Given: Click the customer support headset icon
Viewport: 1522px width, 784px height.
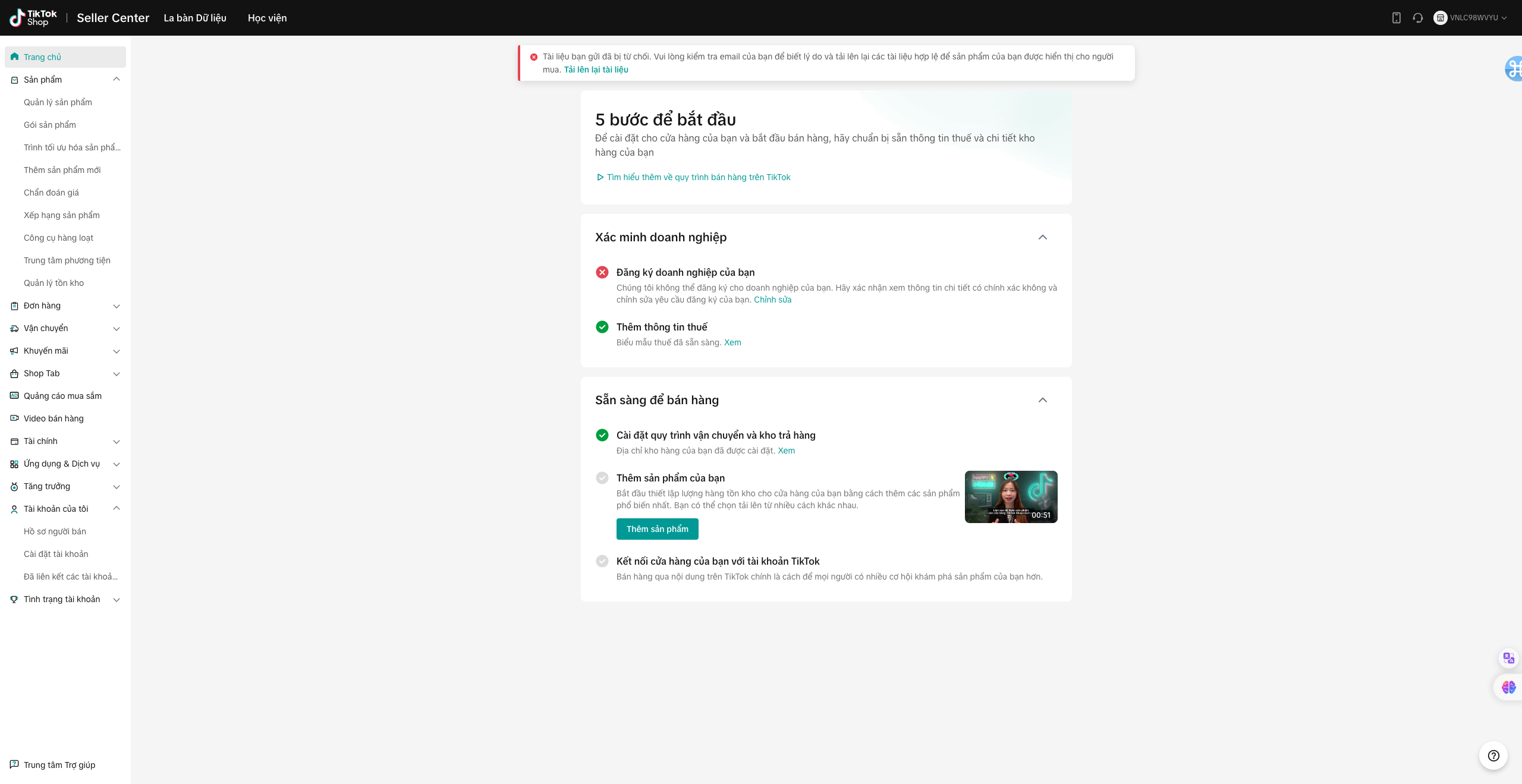Looking at the screenshot, I should [x=1418, y=18].
